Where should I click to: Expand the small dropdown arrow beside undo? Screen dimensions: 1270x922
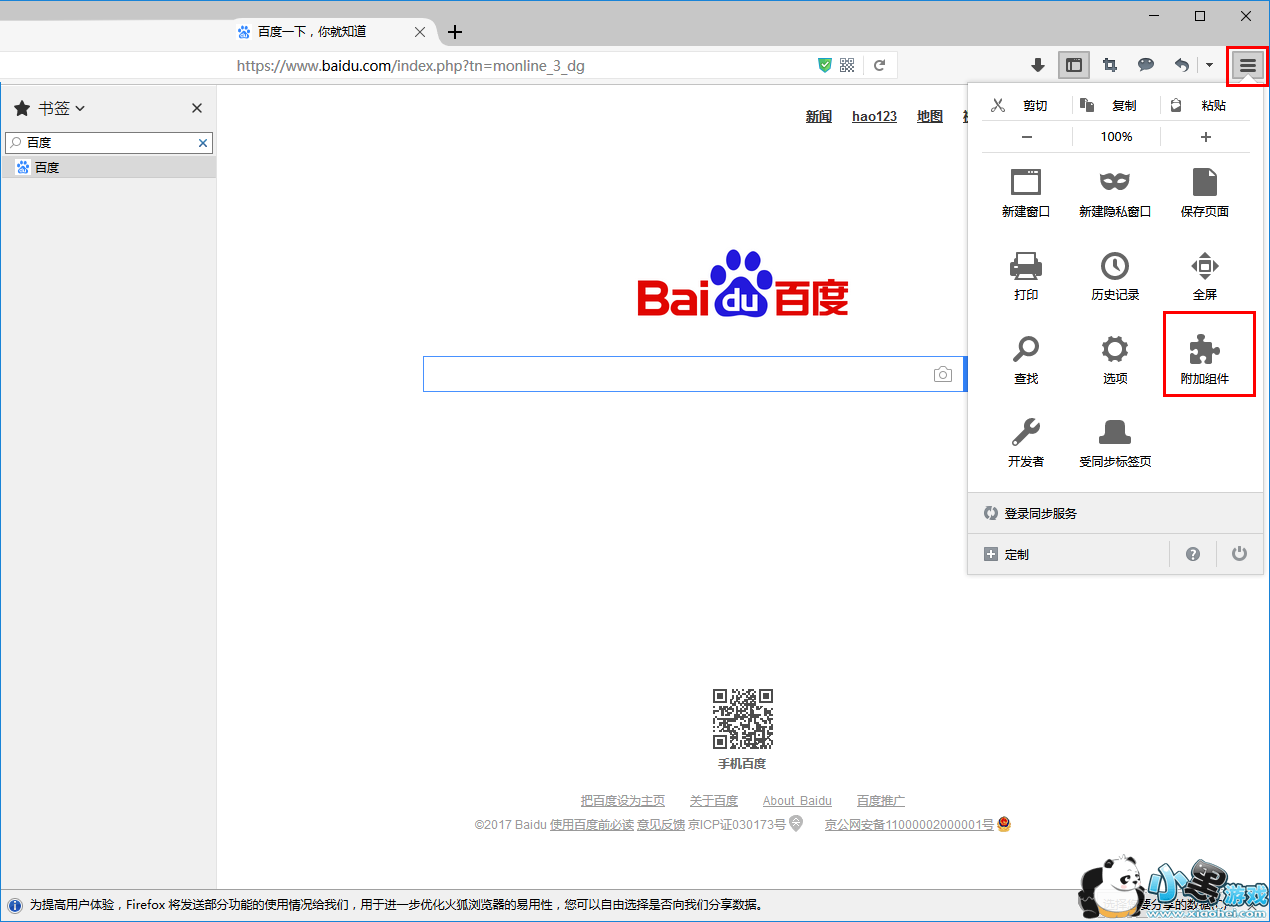(1209, 65)
